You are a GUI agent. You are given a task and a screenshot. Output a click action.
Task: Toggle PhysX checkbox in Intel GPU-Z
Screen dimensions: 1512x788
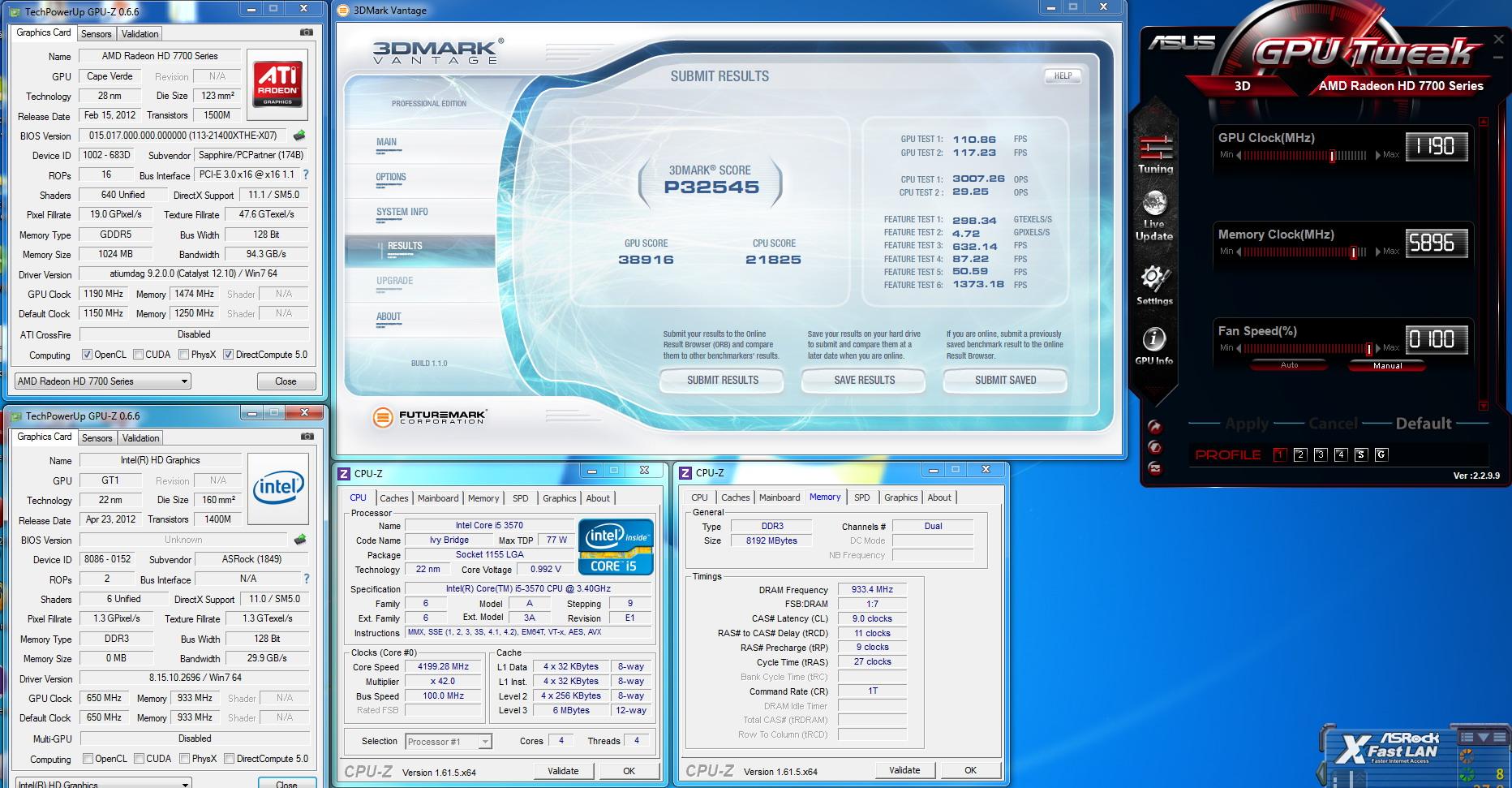pyautogui.click(x=185, y=759)
